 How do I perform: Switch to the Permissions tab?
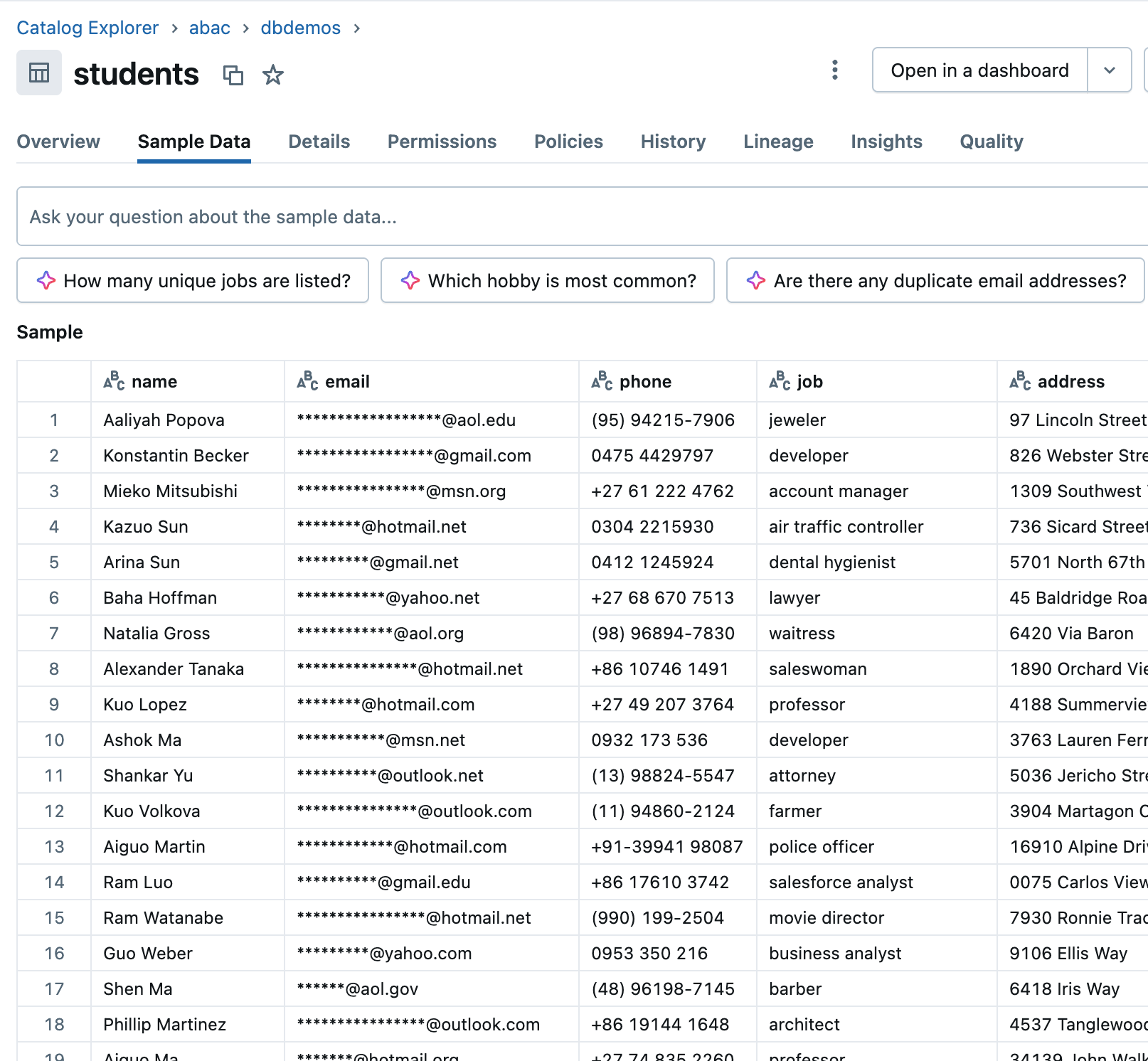click(x=442, y=141)
